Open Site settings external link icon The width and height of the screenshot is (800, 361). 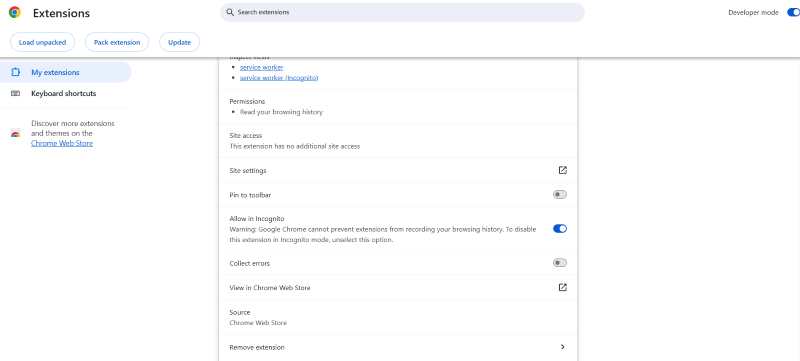point(562,170)
